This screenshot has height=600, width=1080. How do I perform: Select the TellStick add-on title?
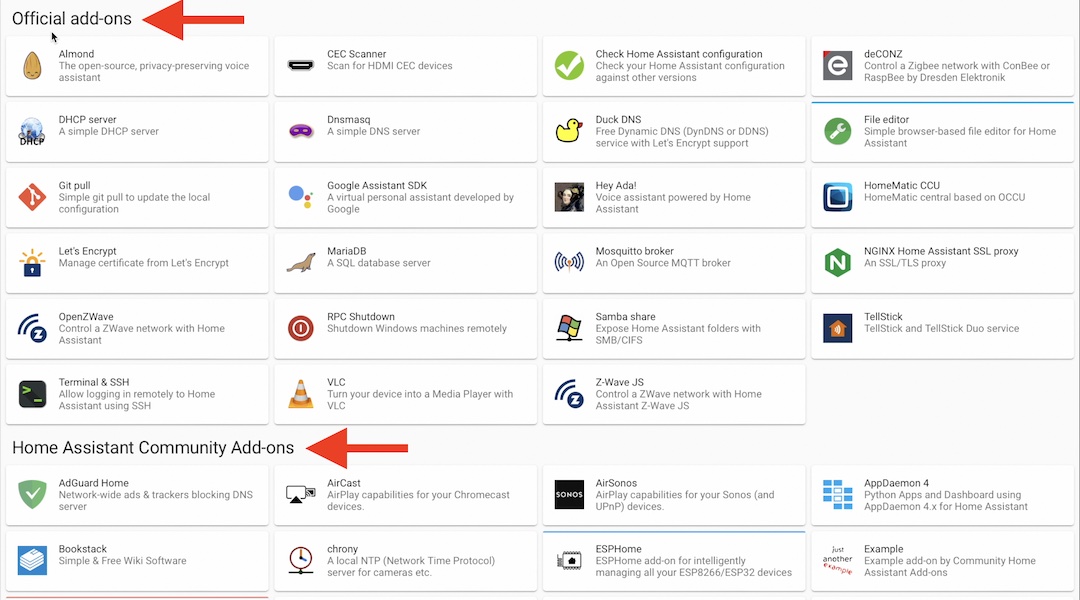(883, 316)
